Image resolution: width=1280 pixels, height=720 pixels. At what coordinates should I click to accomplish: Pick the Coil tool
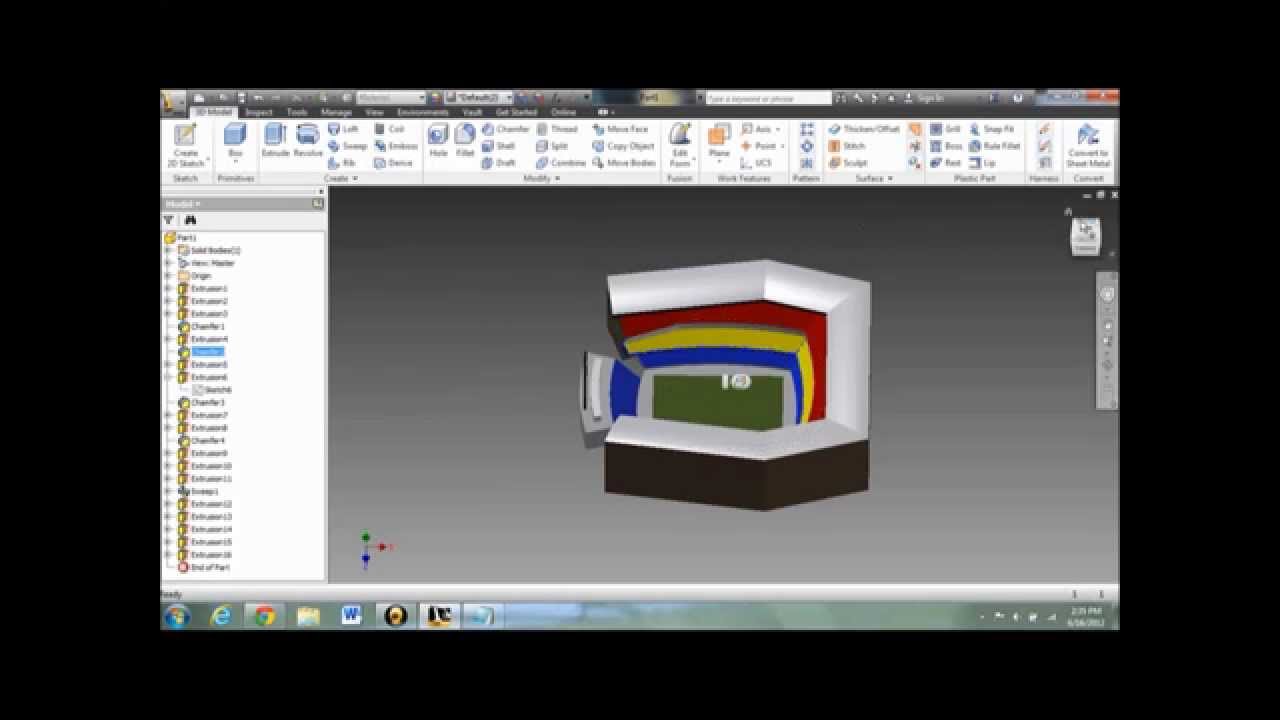click(389, 129)
